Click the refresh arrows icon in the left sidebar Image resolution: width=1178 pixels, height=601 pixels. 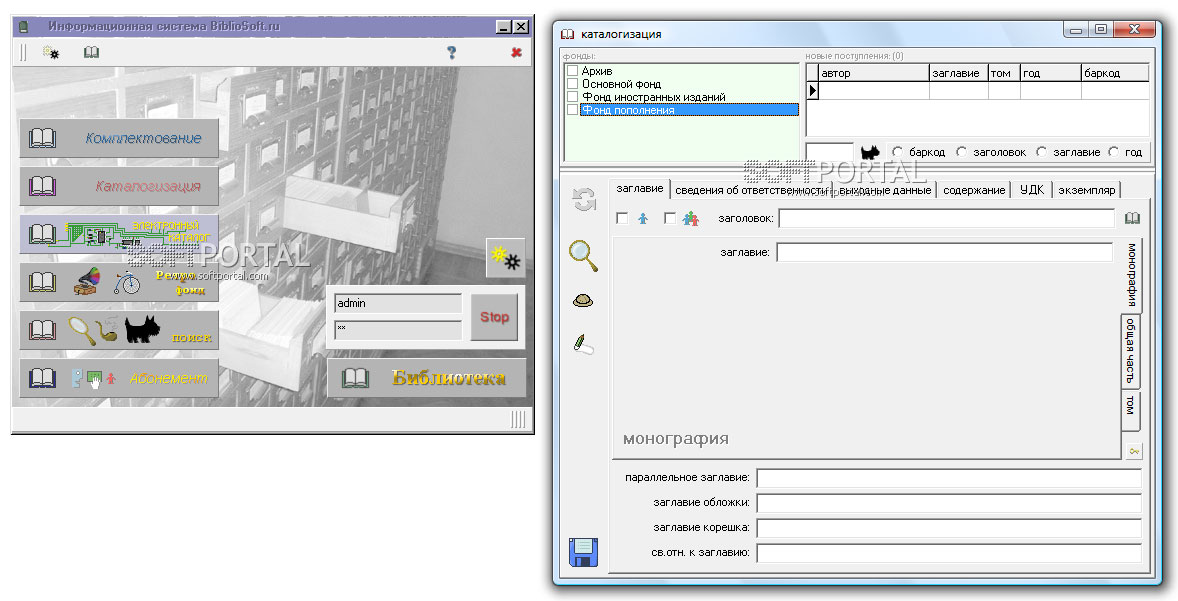pos(584,200)
